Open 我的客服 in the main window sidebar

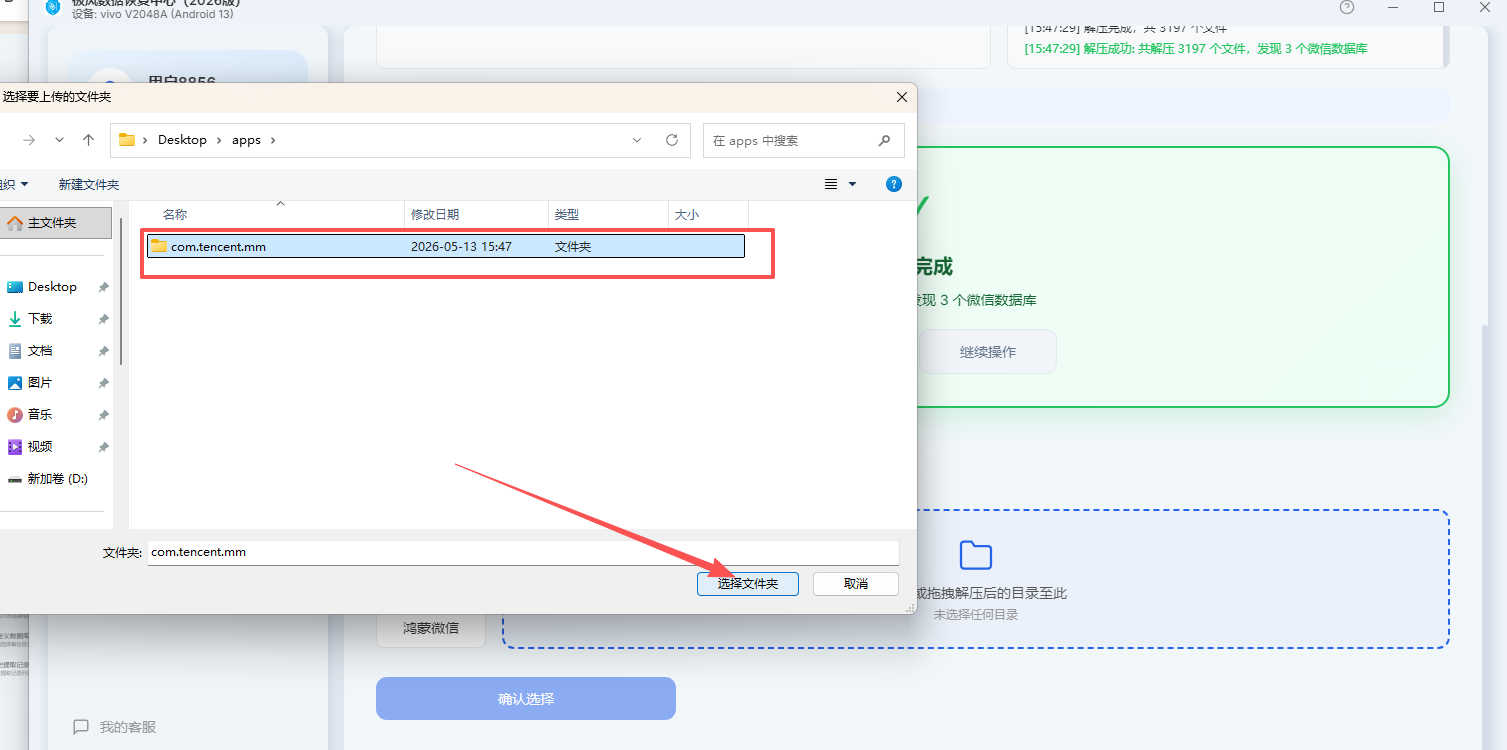(115, 727)
